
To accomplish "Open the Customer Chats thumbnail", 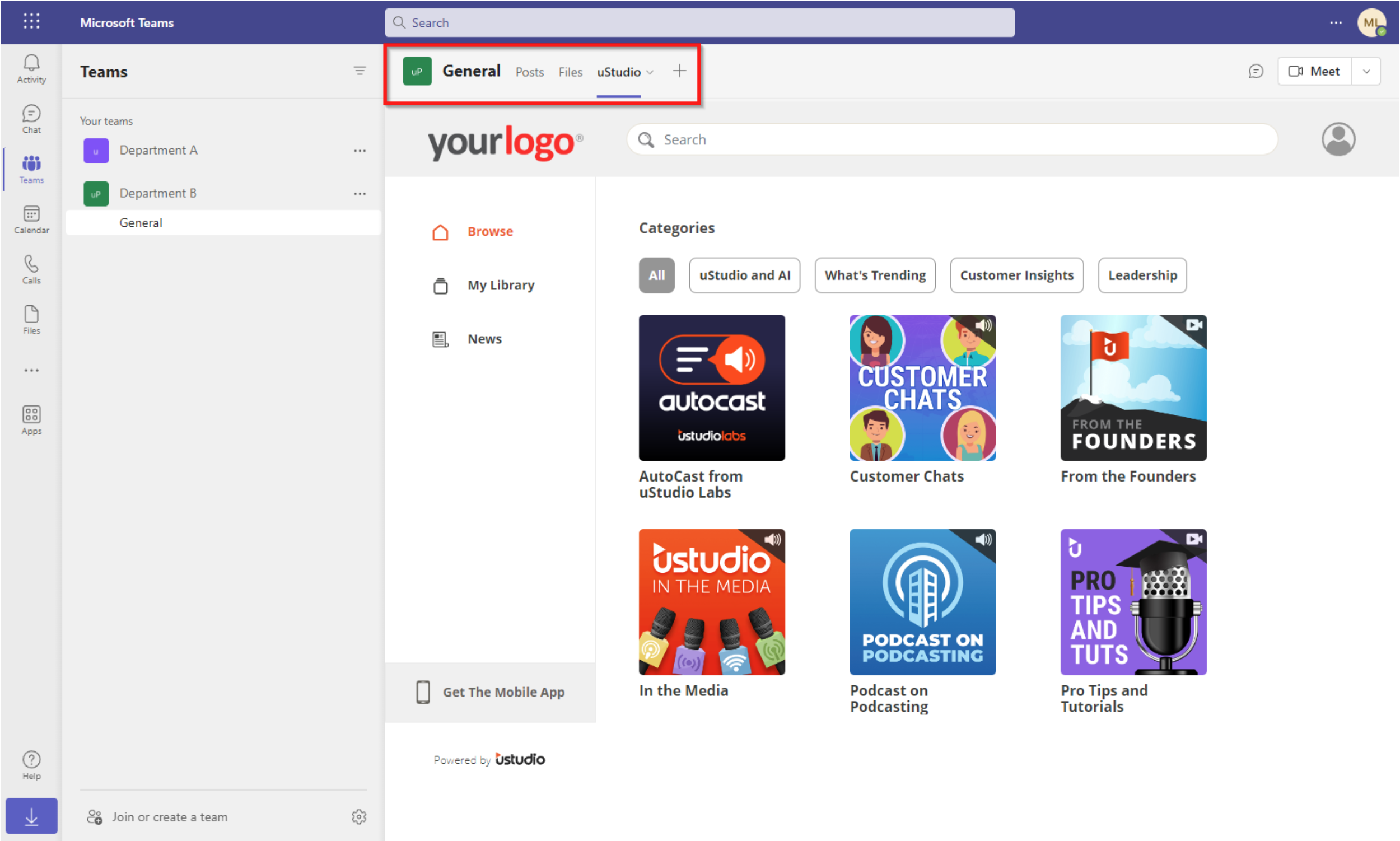I will [922, 387].
